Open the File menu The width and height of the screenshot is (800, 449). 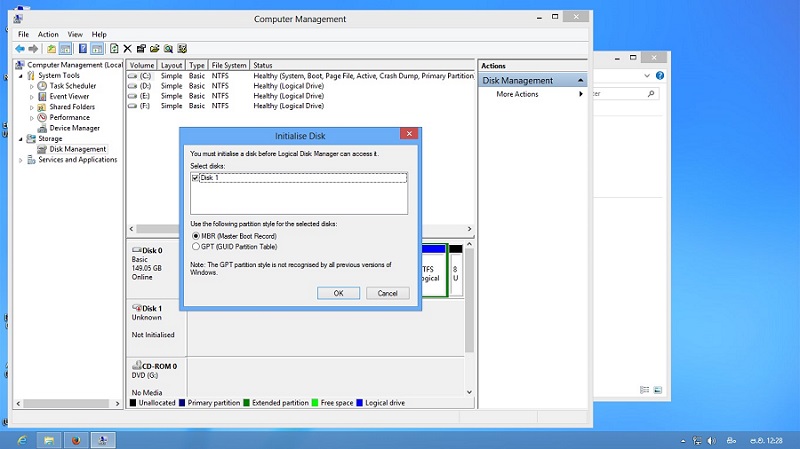click(x=23, y=34)
